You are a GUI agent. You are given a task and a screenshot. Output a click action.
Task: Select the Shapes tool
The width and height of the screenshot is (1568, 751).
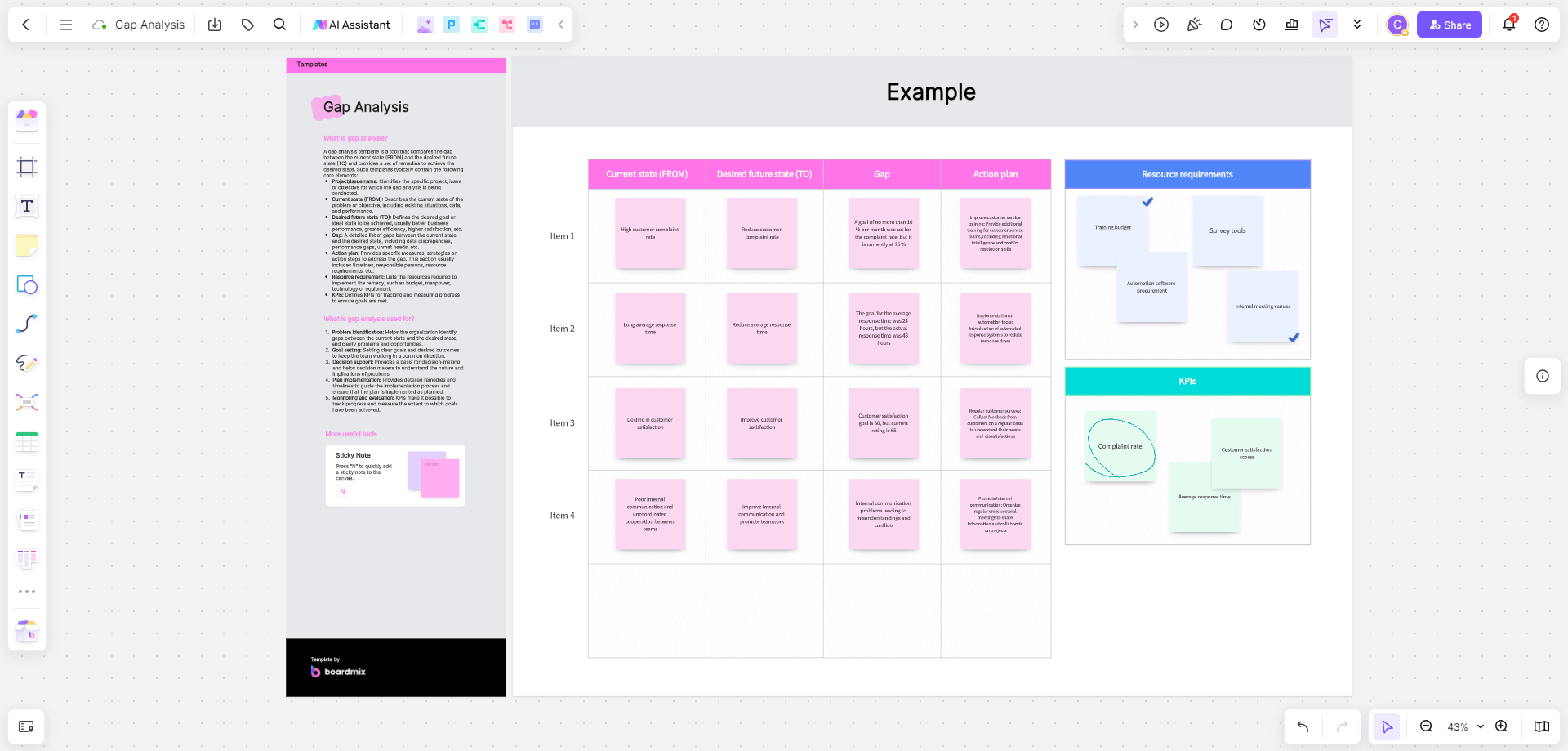pyautogui.click(x=27, y=285)
